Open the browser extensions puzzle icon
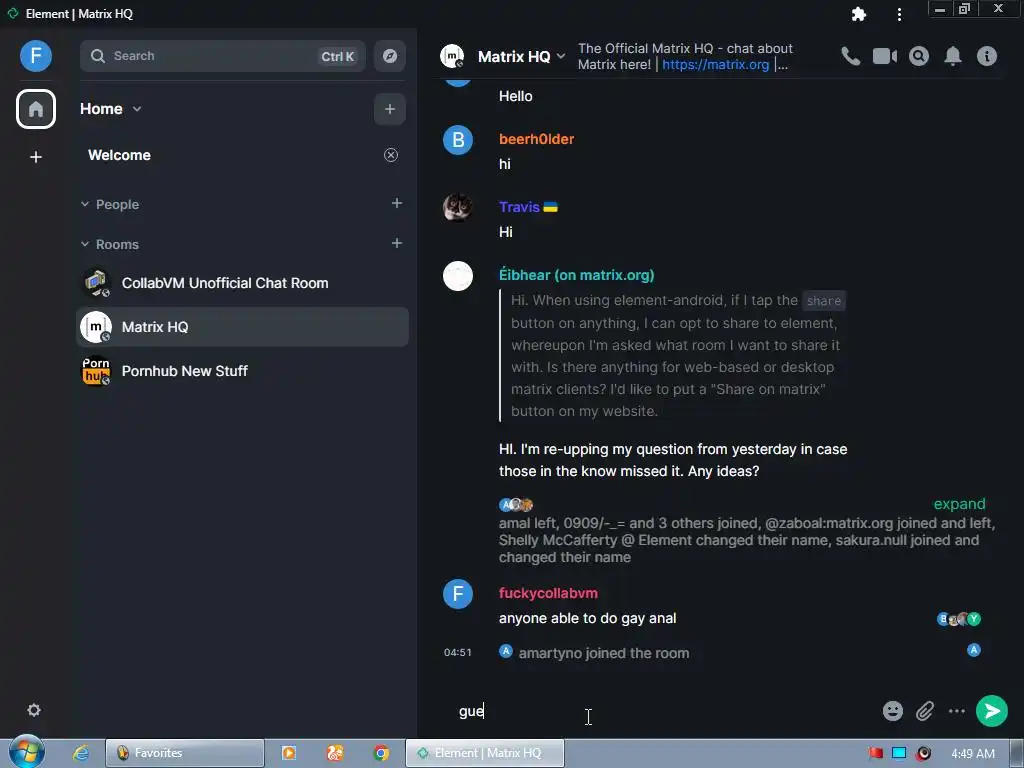 click(x=859, y=14)
